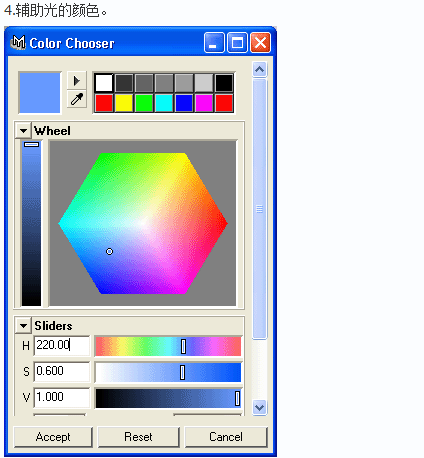Pick the darkest gray palette swatch

124,83
